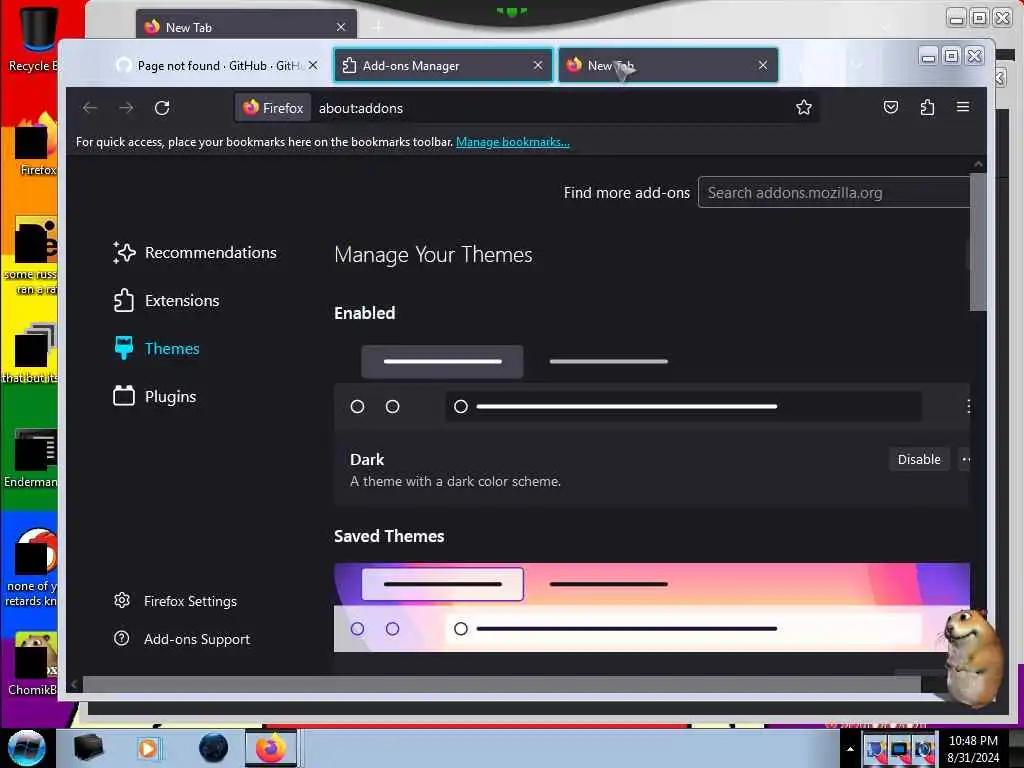Click the horizontal scrollbar at the bottom

click(502, 684)
